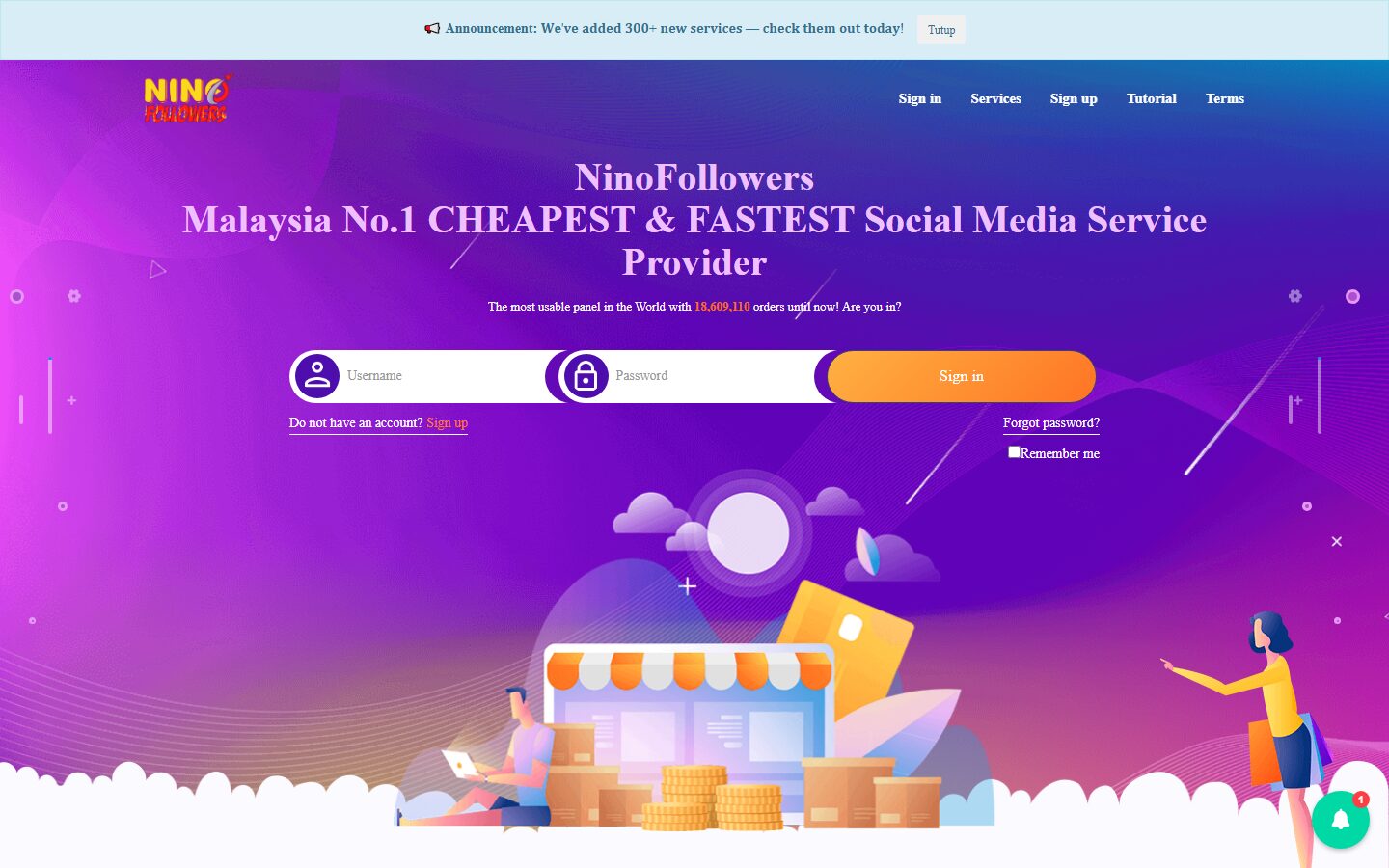Click the Sign up link below Username
The width and height of the screenshot is (1389, 868).
coord(448,422)
